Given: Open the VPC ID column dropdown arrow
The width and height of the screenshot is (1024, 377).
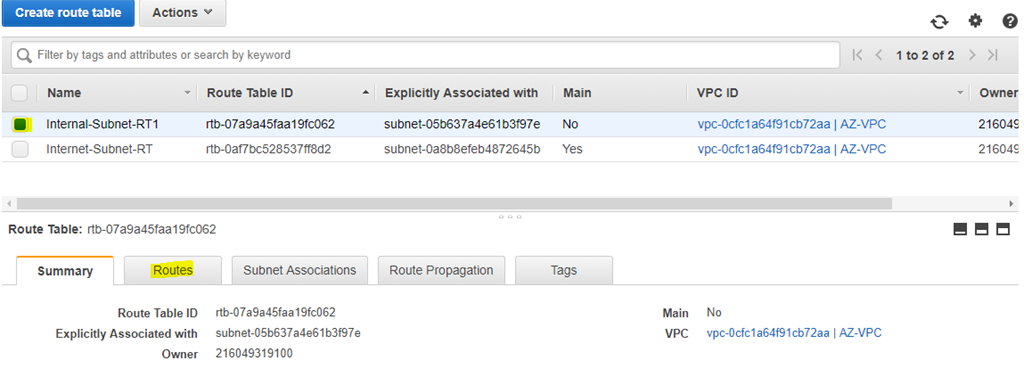Looking at the screenshot, I should tap(960, 93).
